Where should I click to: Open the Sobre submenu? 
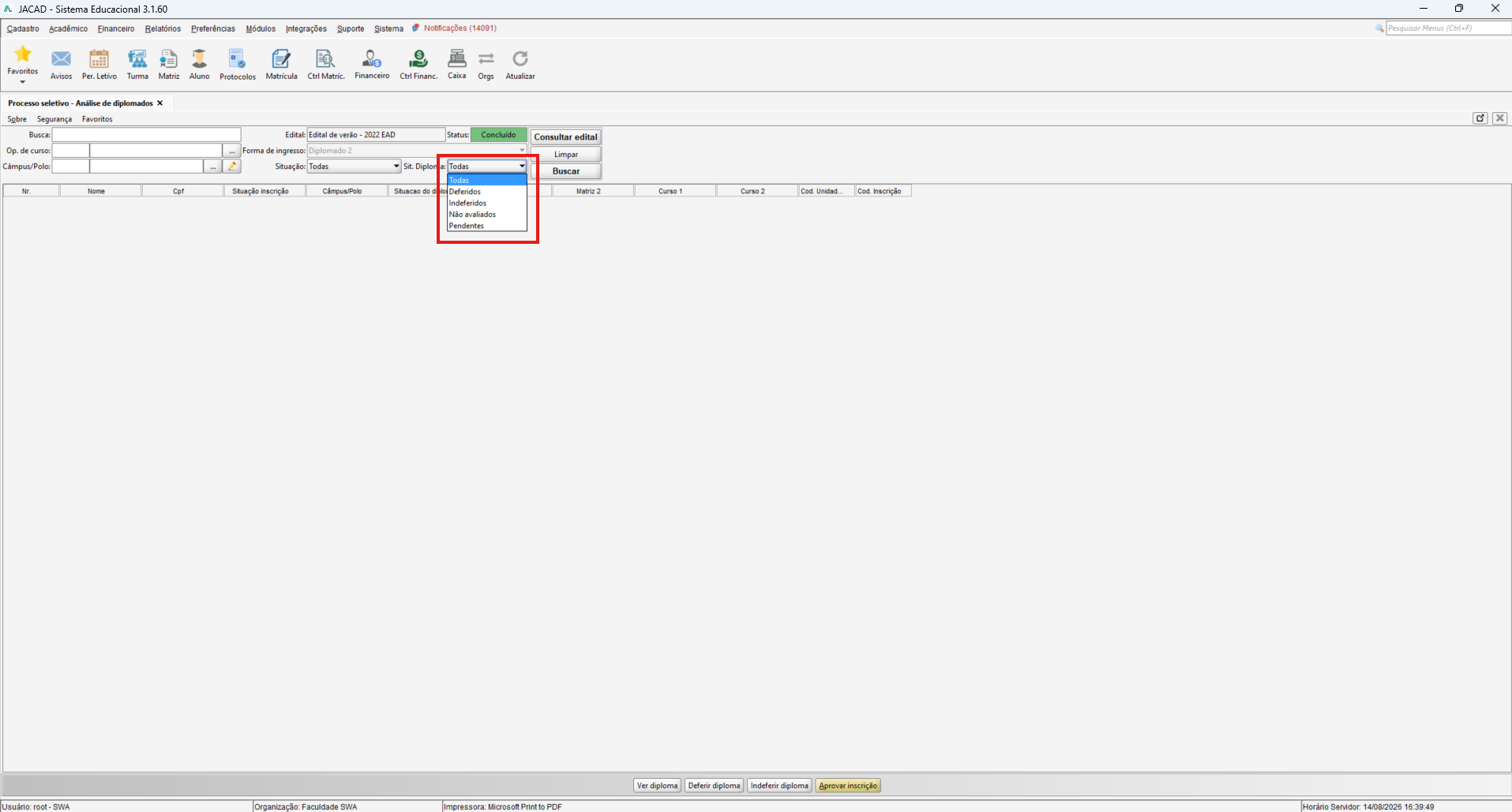click(x=17, y=119)
